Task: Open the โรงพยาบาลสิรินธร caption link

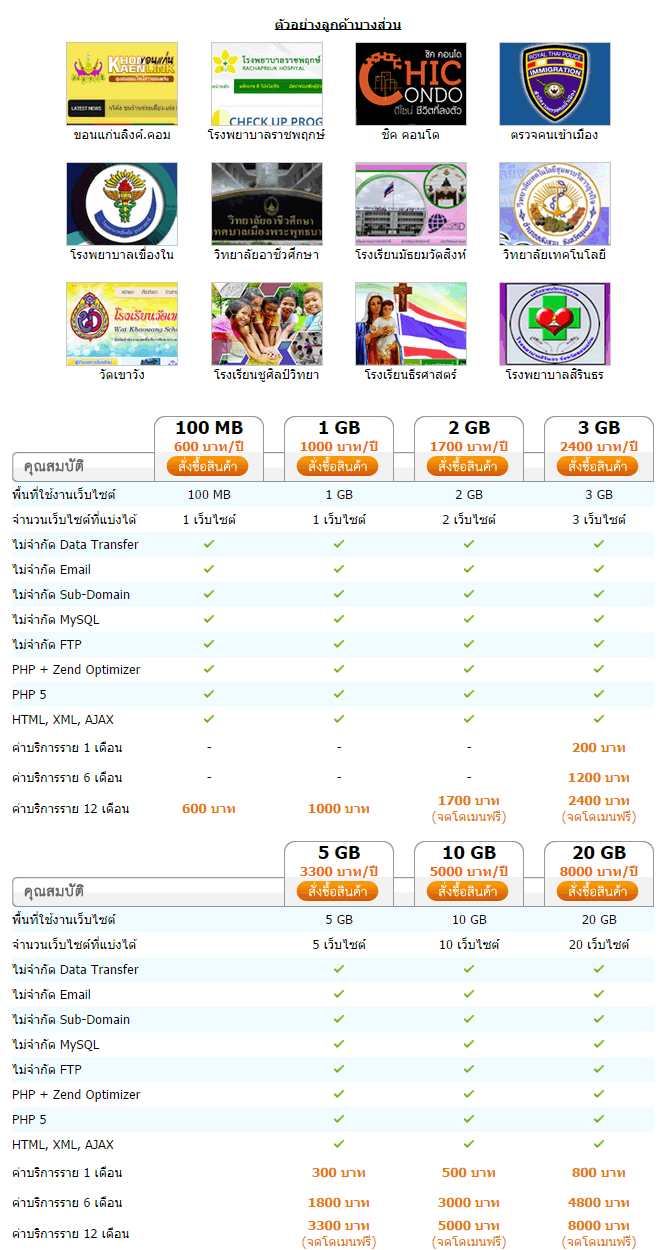Action: pos(555,375)
